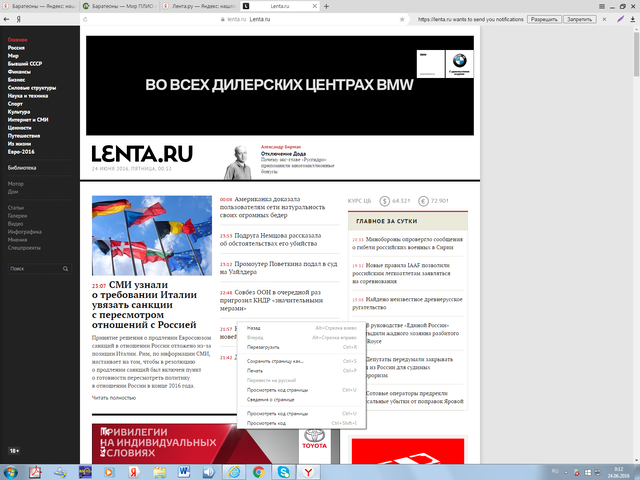Reload page using the address bar refresh icon
Viewport: 640px width, 480px height.
coord(85,19)
